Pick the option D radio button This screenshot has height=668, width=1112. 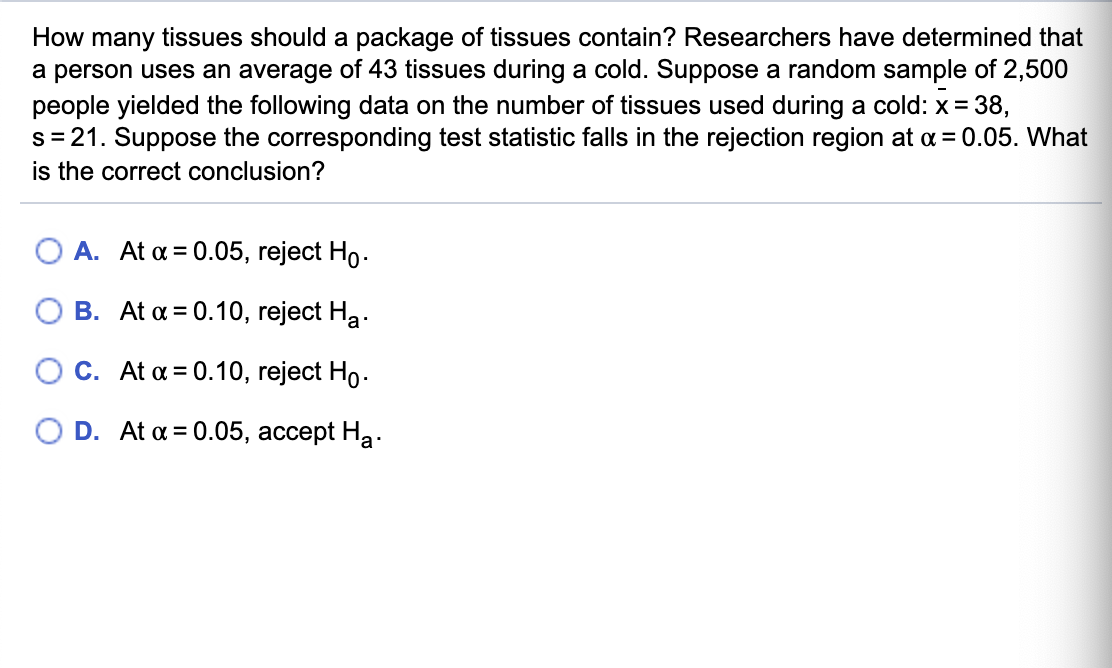pos(51,431)
